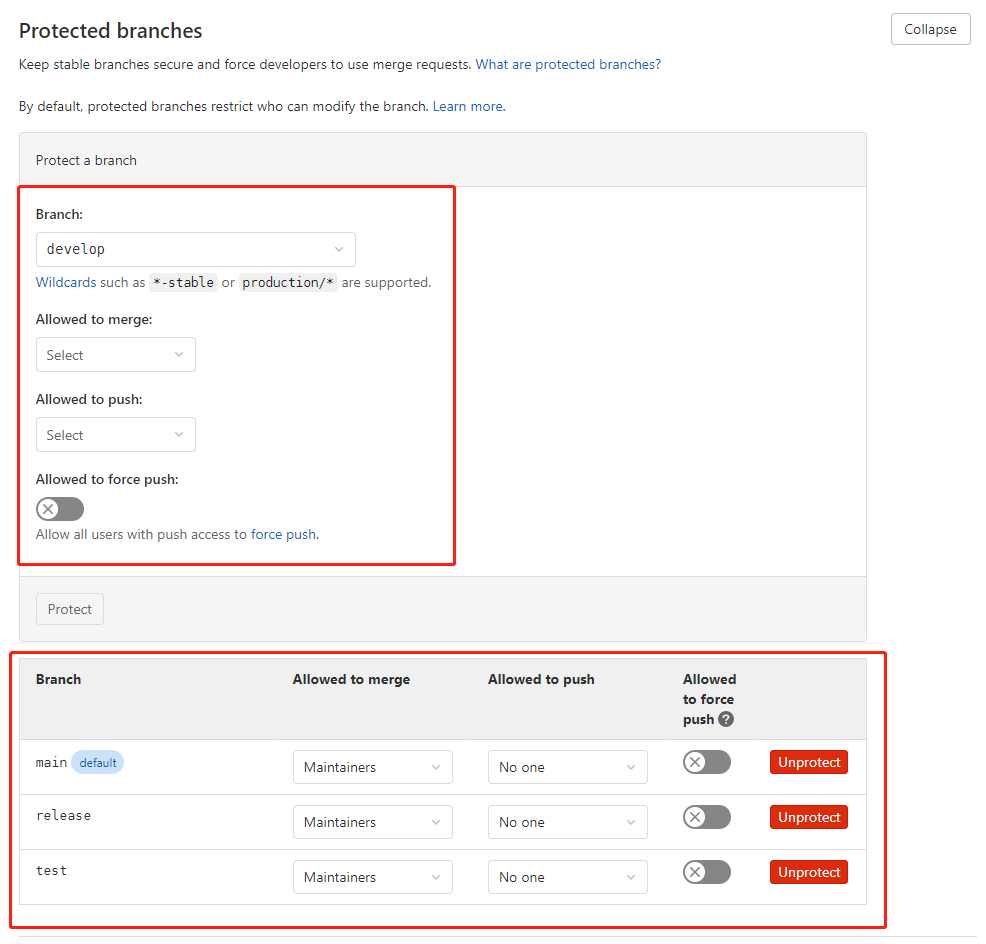The height and width of the screenshot is (944, 986).
Task: Open the Maintainers merge dropdown for release
Action: point(372,822)
